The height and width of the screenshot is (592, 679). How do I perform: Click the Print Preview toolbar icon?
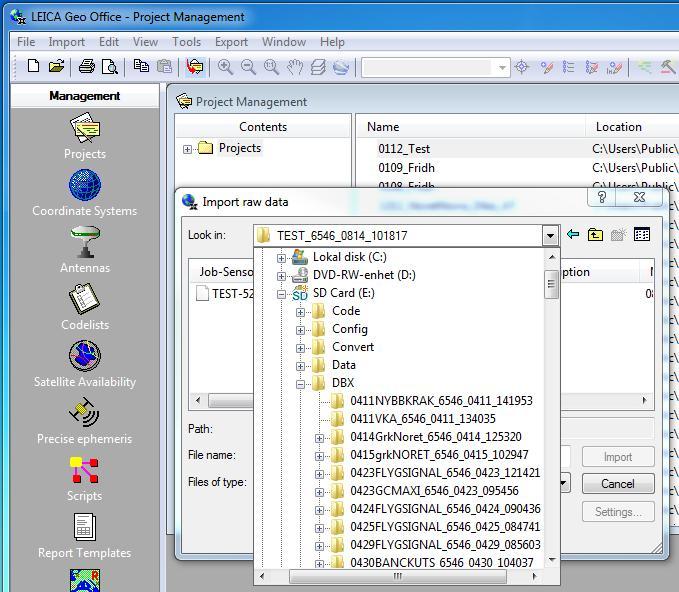pyautogui.click(x=110, y=66)
